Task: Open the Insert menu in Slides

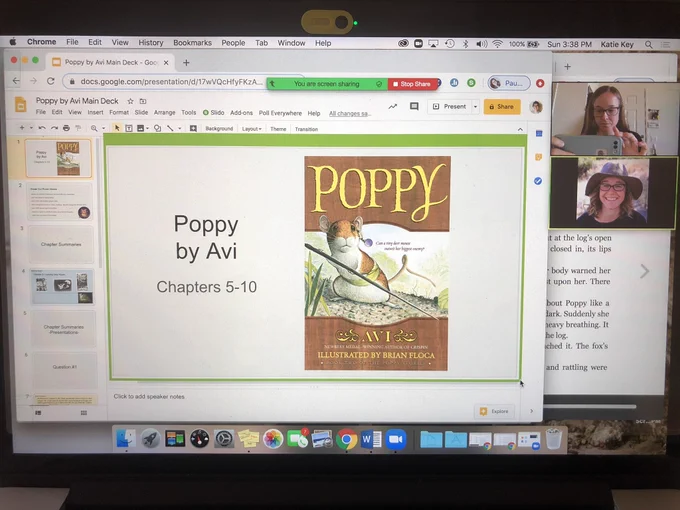Action: (95, 112)
